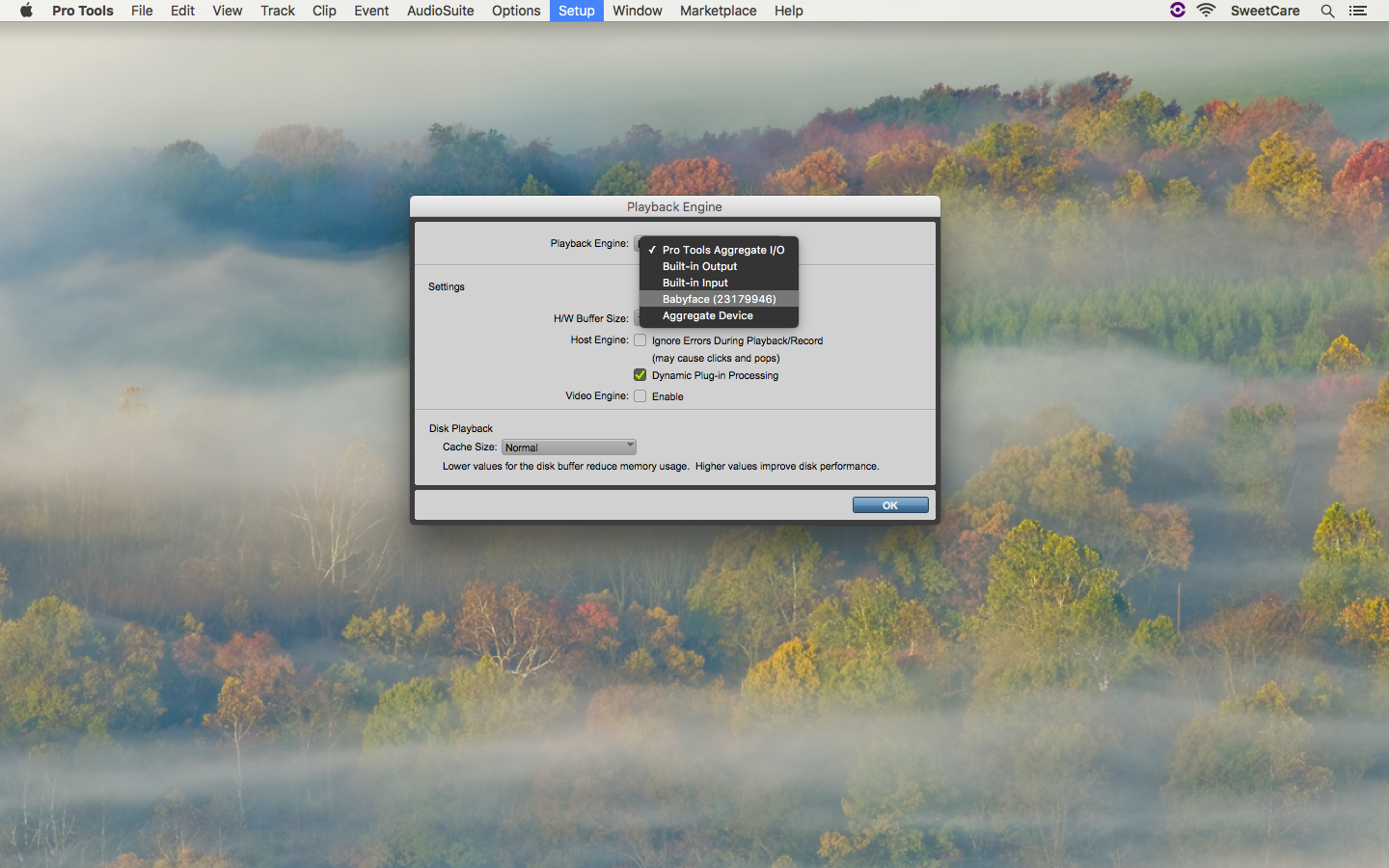This screenshot has height=868, width=1389.
Task: Choose Built-in Output from engine list
Action: [x=699, y=266]
